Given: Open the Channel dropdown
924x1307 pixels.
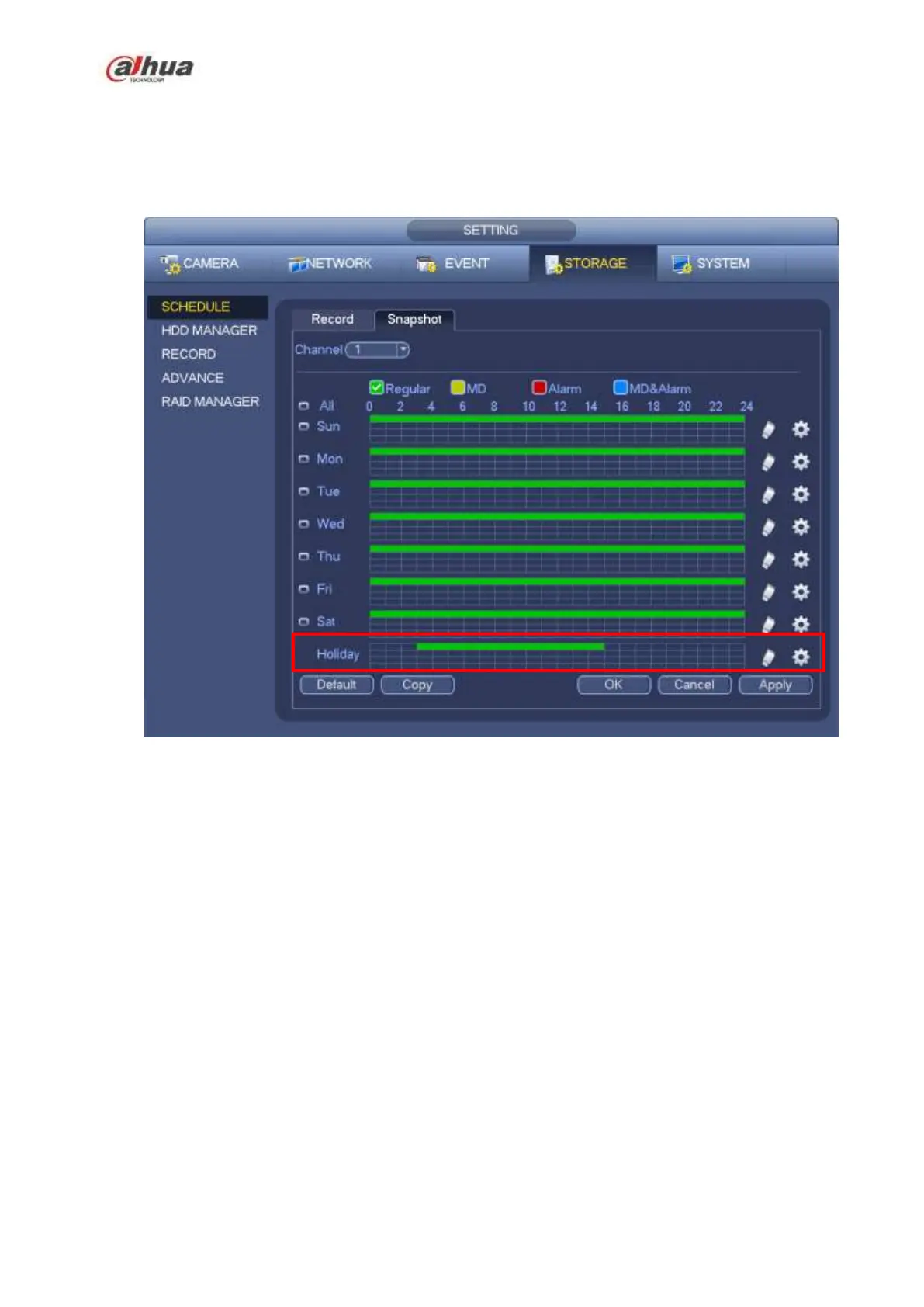Looking at the screenshot, I should [378, 350].
